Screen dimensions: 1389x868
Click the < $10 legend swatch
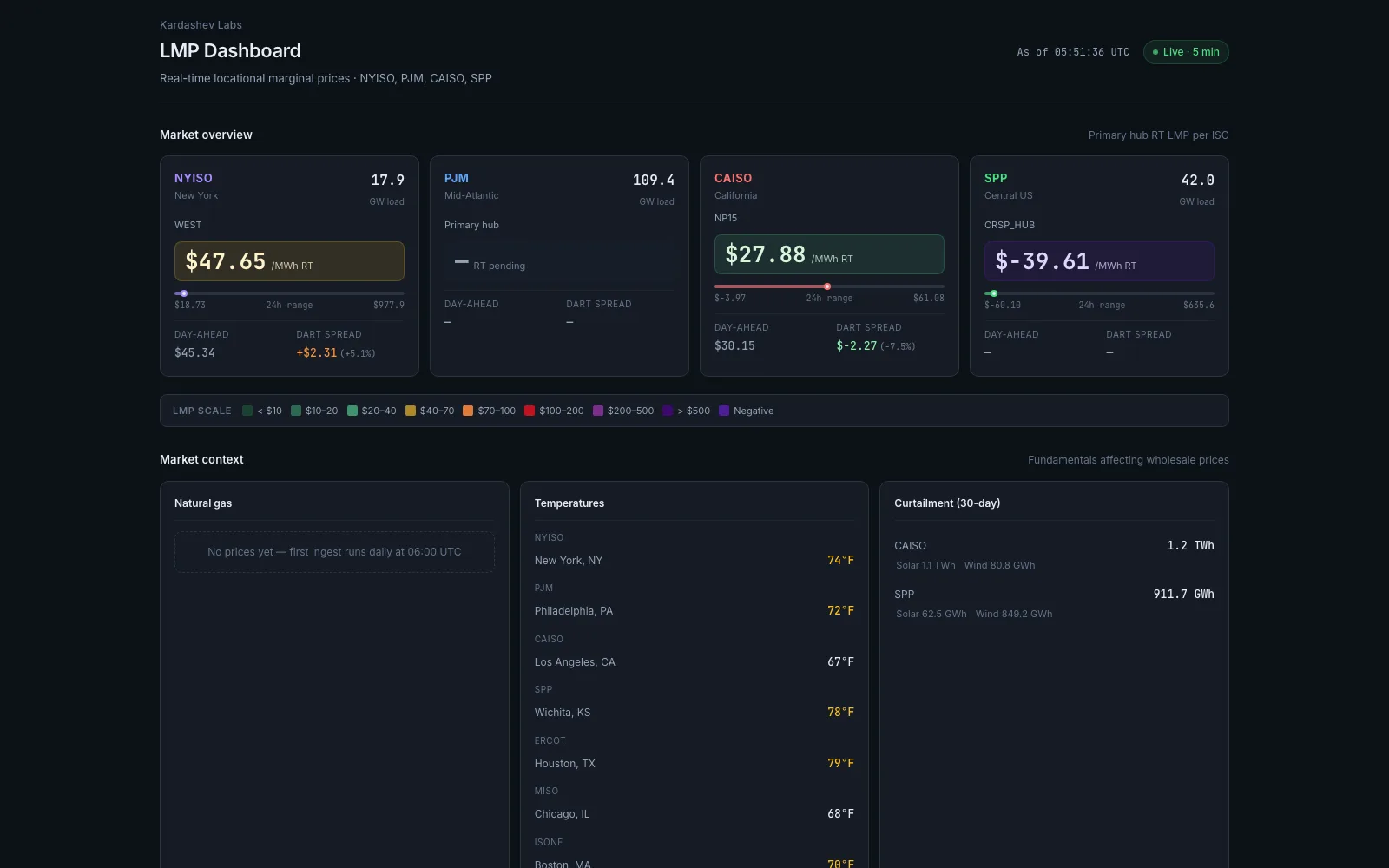(247, 411)
